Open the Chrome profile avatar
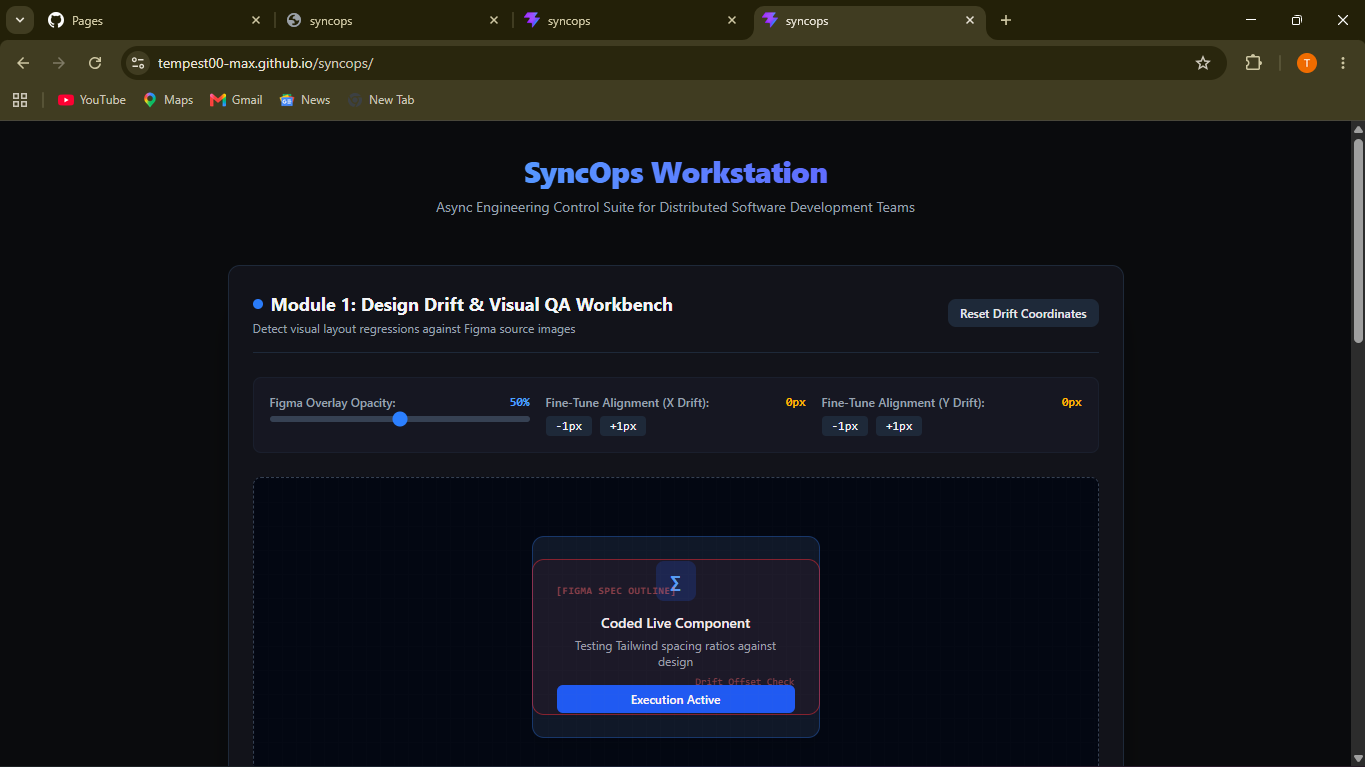1365x767 pixels. (1307, 63)
